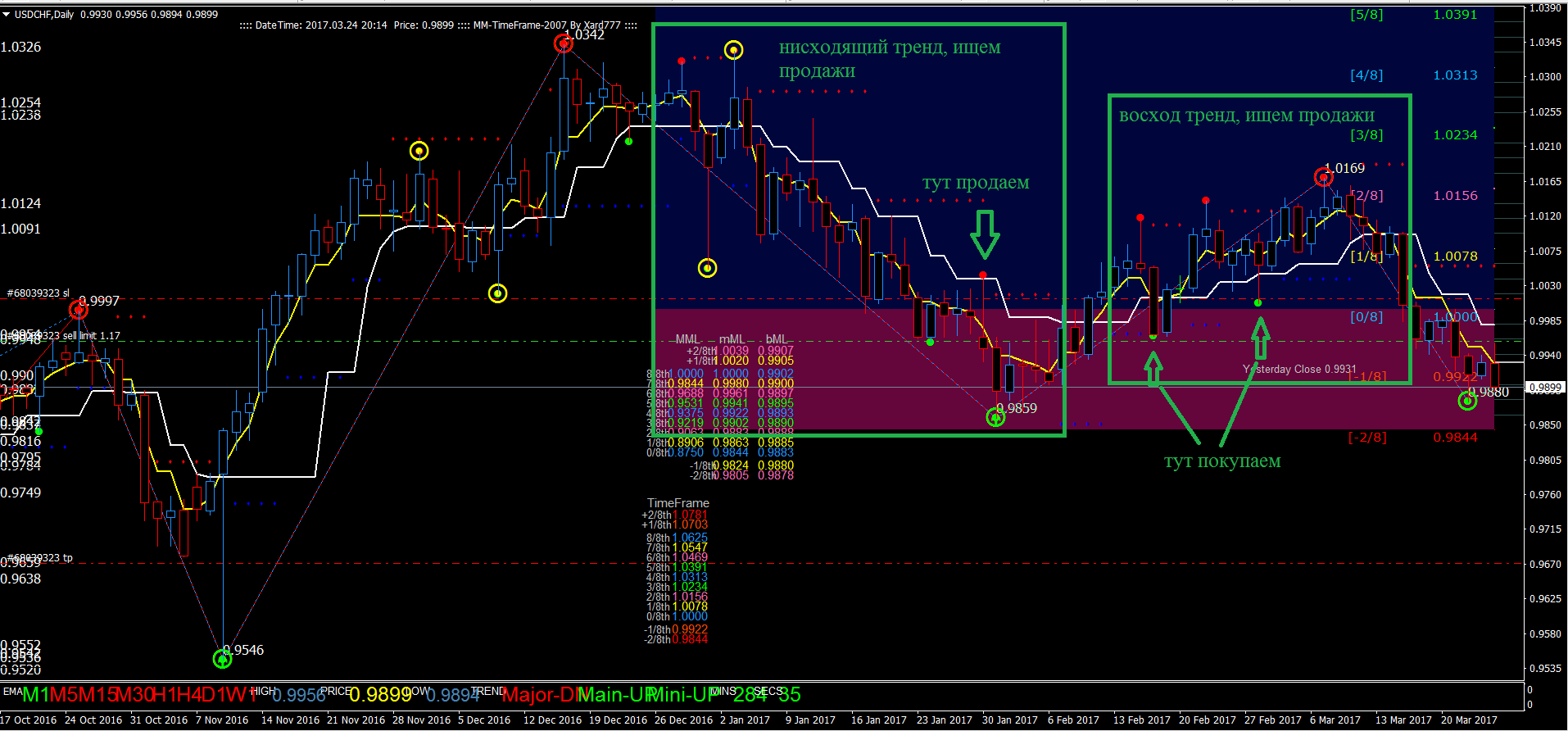Viewport: 1568px width, 731px height.
Task: Select the D1 timeframe indicator
Action: (213, 695)
